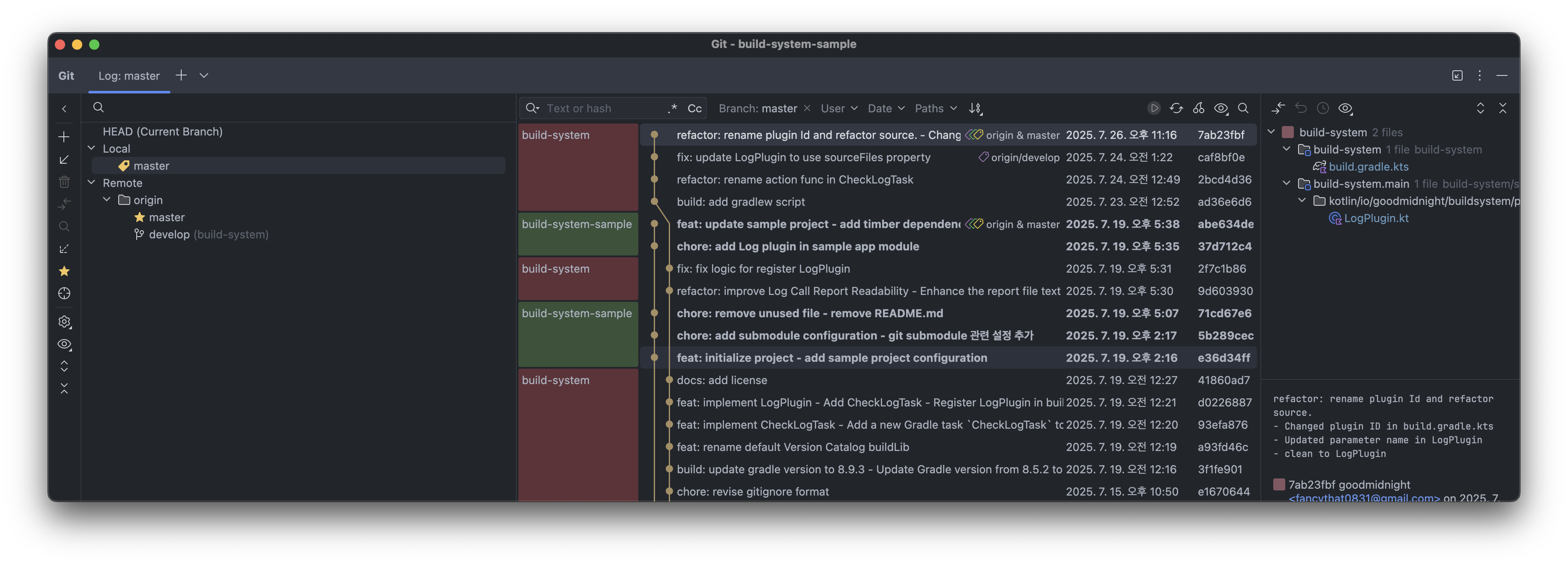Image resolution: width=1568 pixels, height=565 pixels.
Task: Open branches settings gear icon
Action: (x=64, y=322)
